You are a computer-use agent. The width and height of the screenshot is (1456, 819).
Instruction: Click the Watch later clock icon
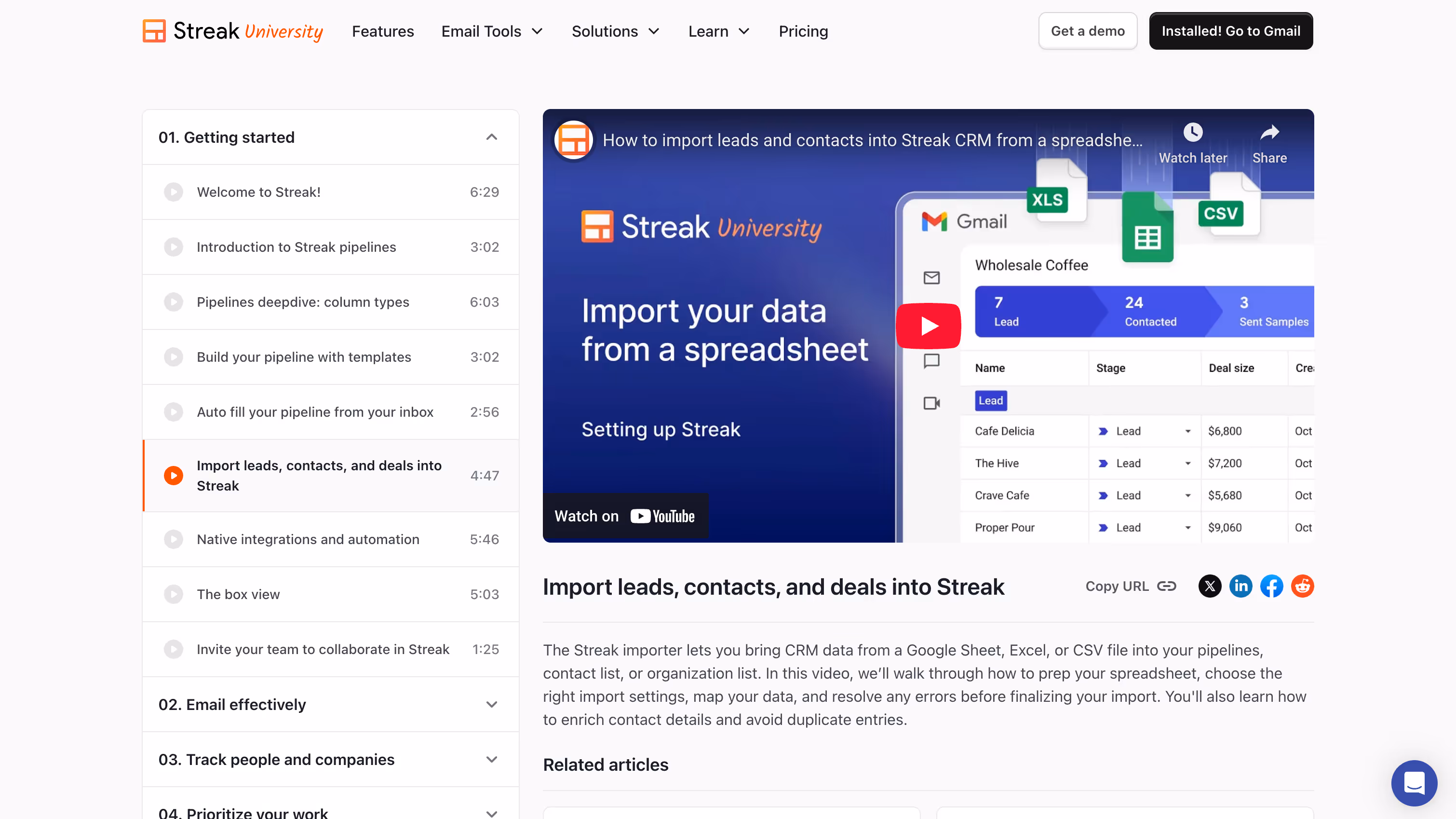click(1193, 132)
